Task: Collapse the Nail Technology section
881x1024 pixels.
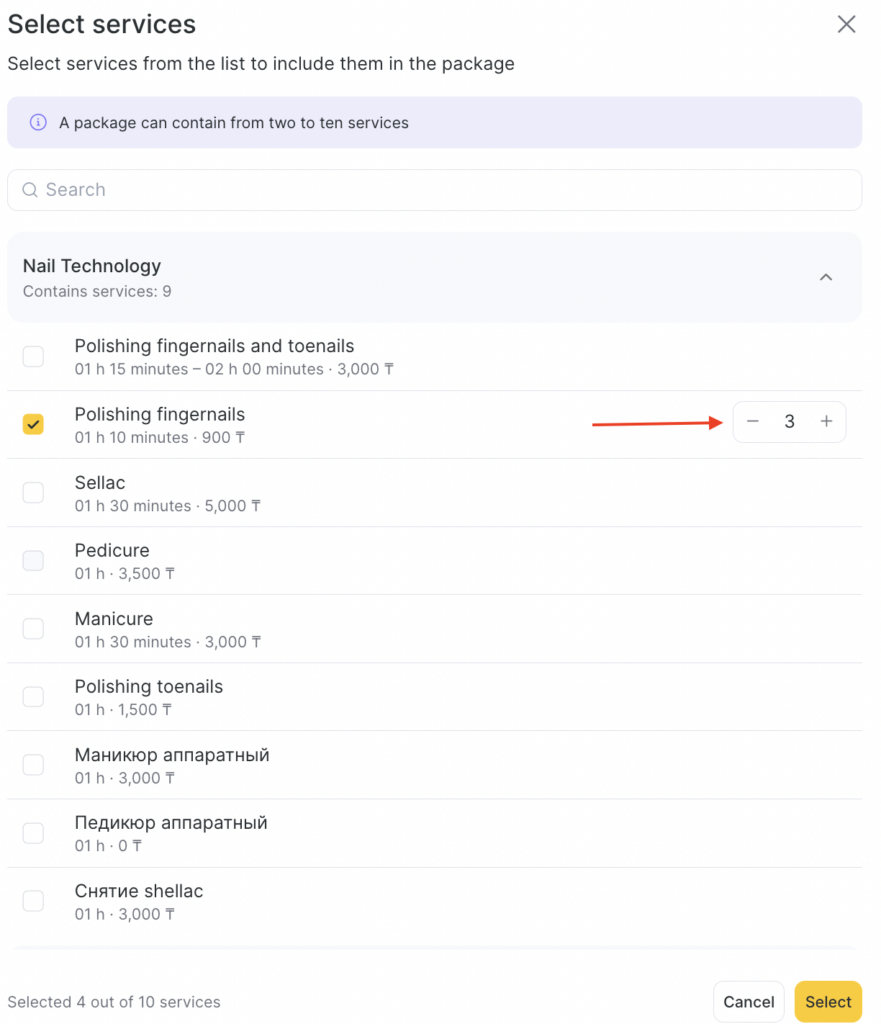Action: point(826,277)
